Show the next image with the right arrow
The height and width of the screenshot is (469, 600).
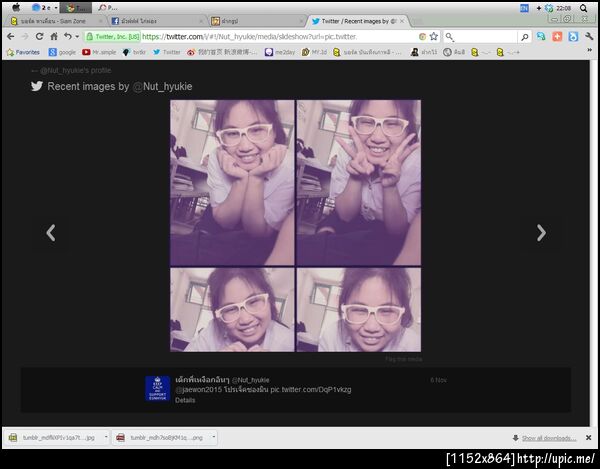541,233
